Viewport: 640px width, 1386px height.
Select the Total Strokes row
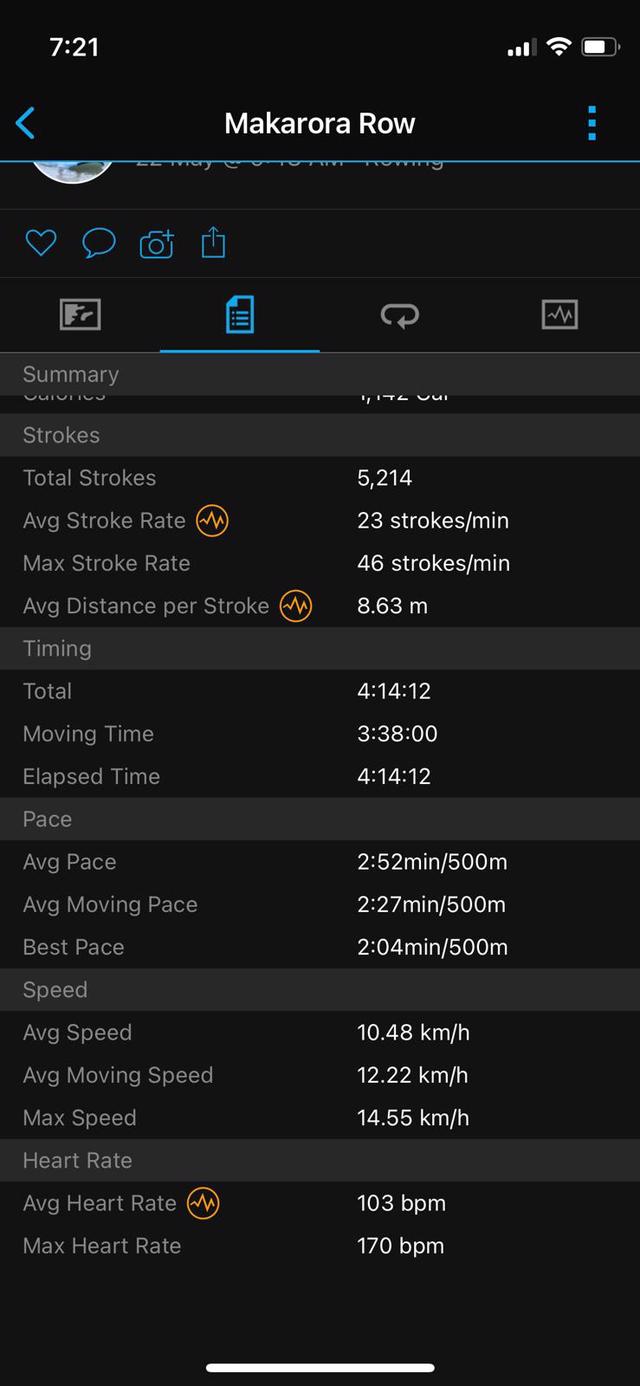[320, 478]
